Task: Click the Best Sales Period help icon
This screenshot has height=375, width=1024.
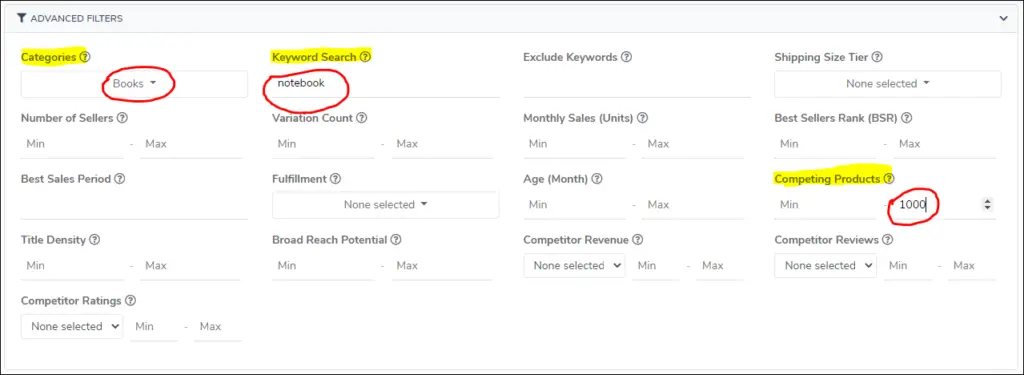Action: pyautogui.click(x=120, y=178)
